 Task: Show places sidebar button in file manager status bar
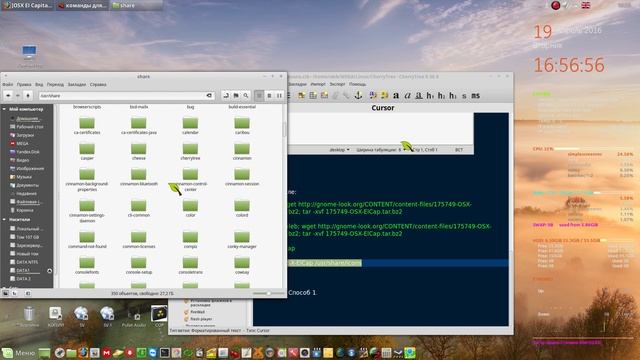point(5,293)
